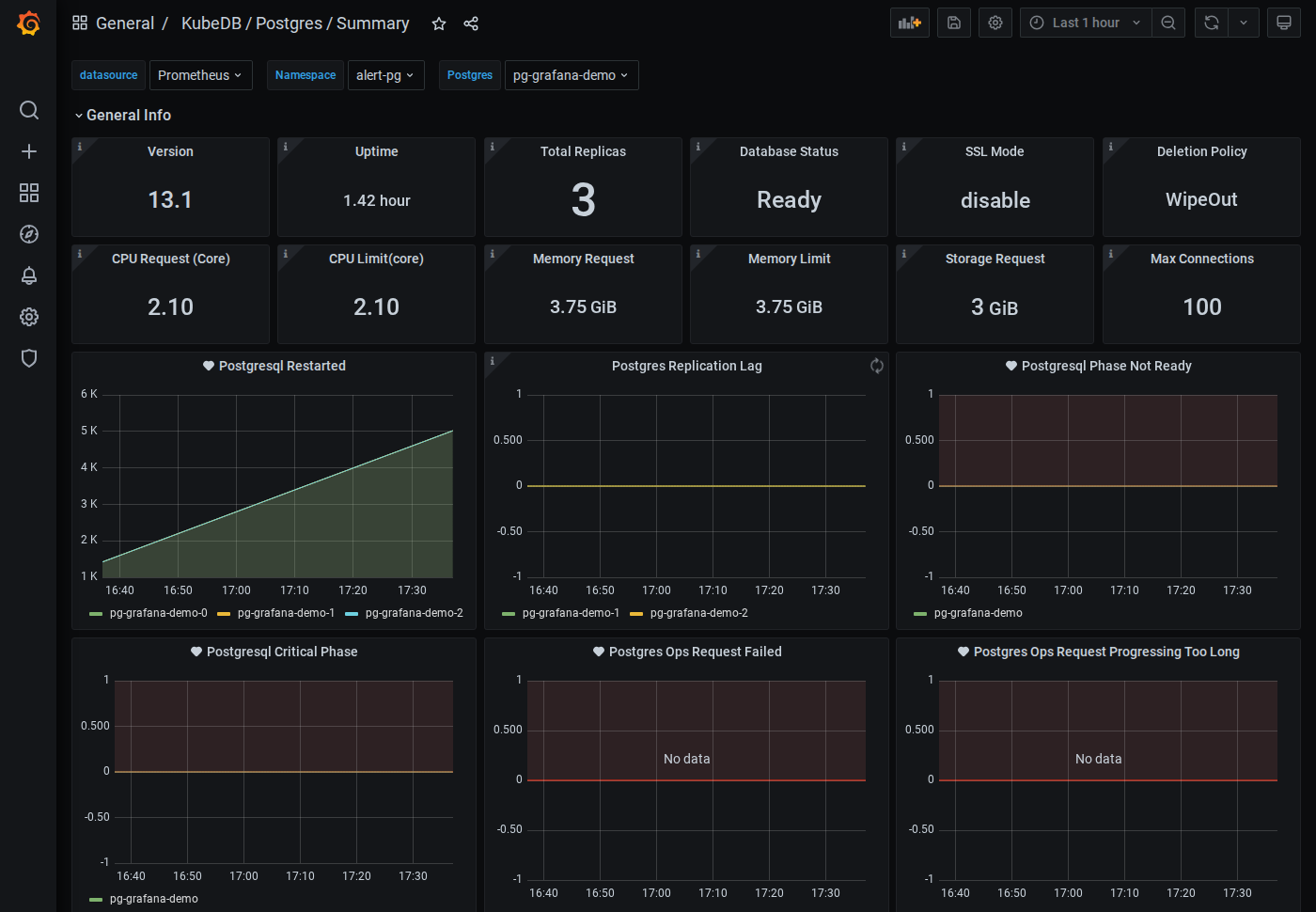
Task: Click the Postgres variable label
Action: (x=470, y=75)
